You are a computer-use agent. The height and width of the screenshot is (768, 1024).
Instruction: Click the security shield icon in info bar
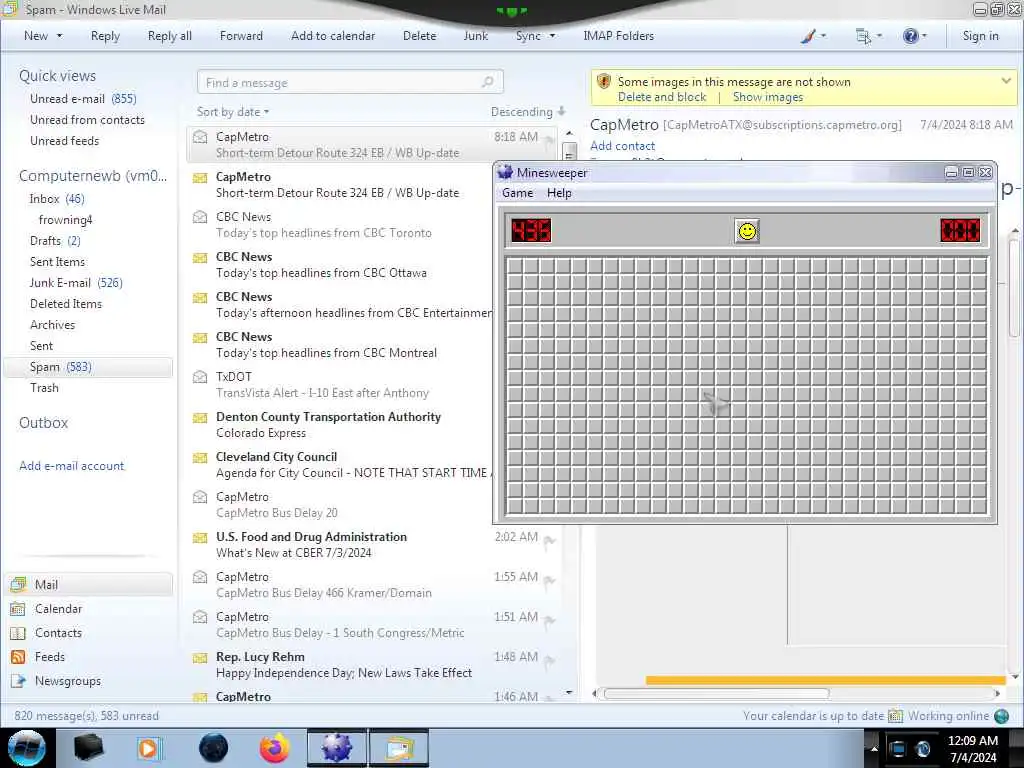[x=603, y=82]
